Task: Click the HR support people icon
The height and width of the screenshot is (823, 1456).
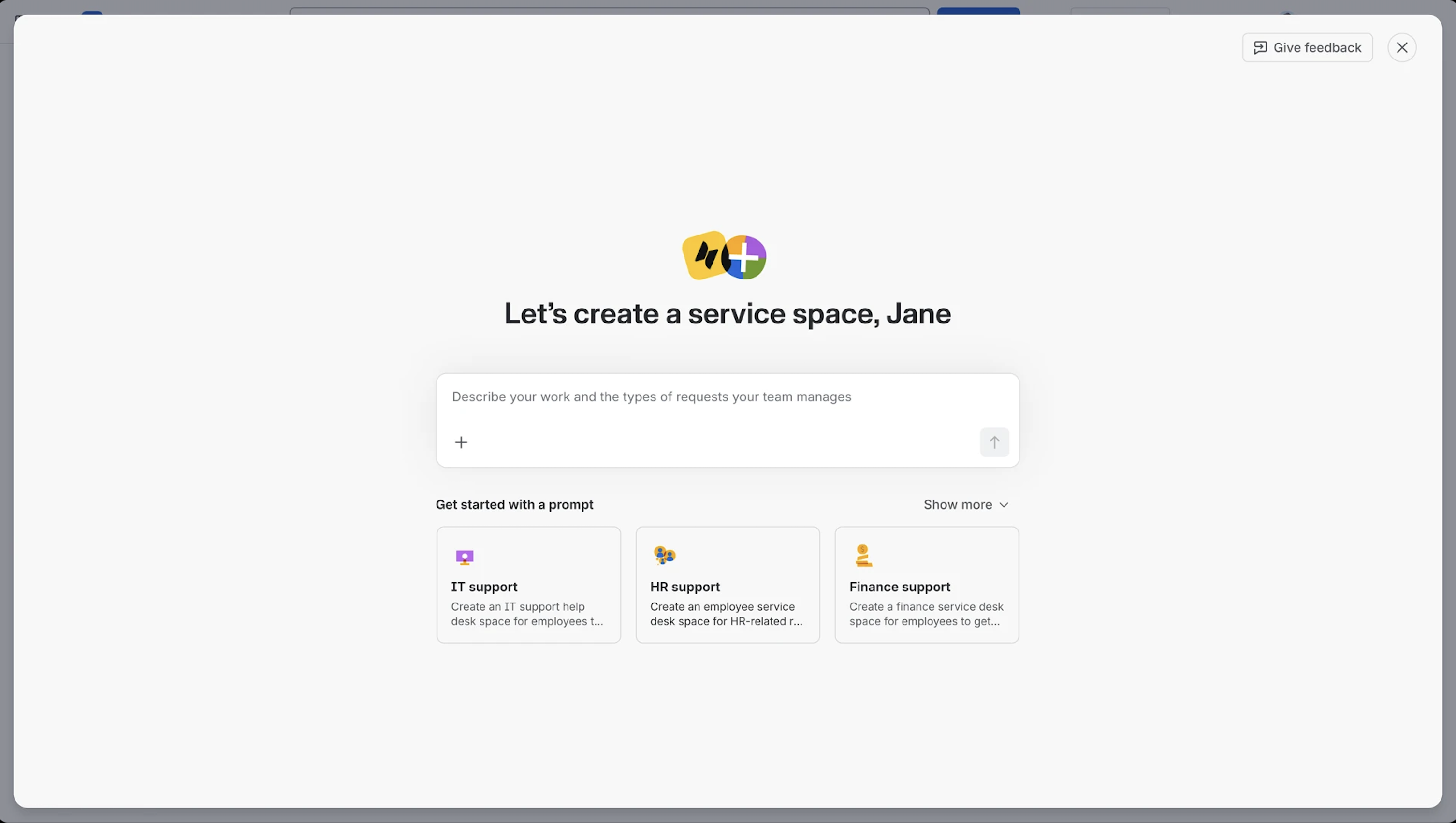Action: tap(664, 556)
